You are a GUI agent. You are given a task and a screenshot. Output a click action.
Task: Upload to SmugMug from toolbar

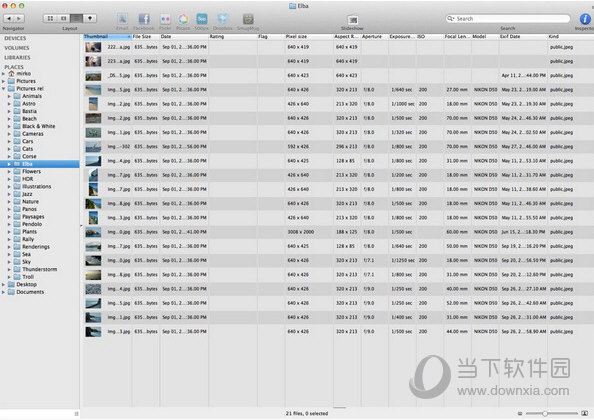[x=248, y=19]
